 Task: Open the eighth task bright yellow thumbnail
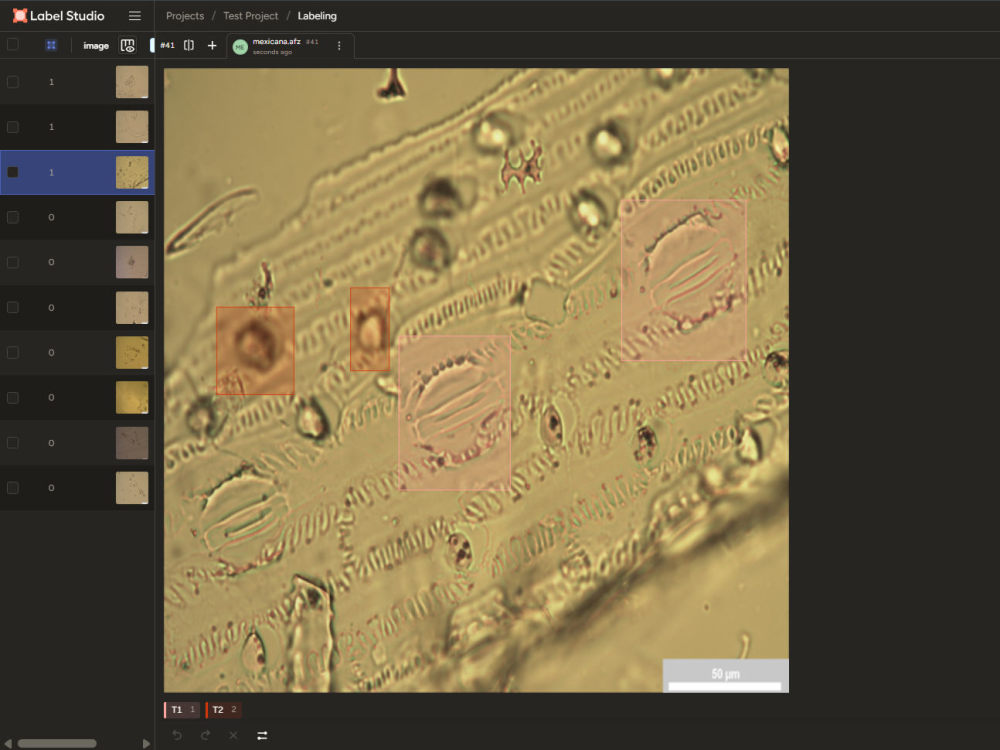pyautogui.click(x=132, y=397)
